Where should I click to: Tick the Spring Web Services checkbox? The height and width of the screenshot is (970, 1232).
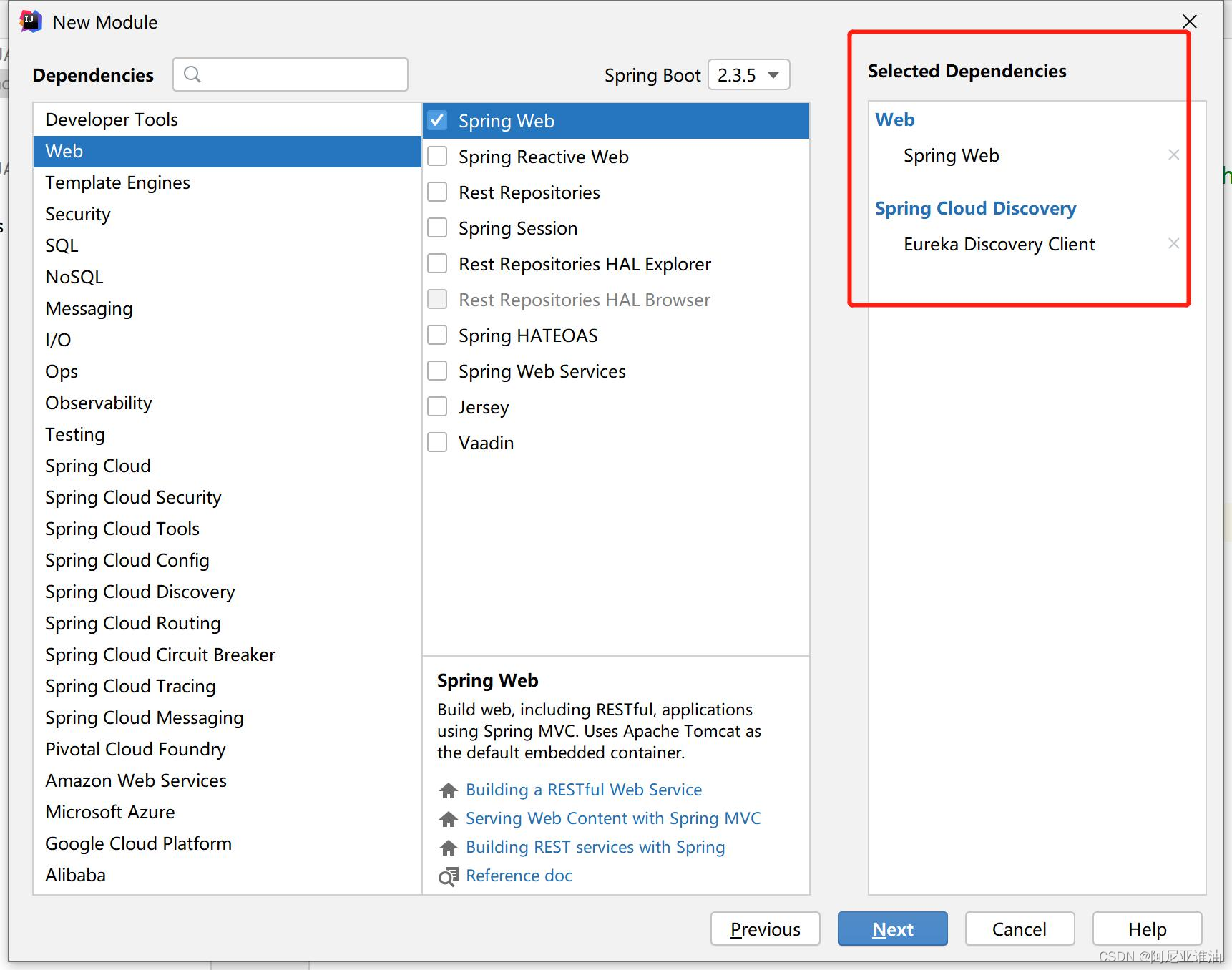tap(437, 371)
